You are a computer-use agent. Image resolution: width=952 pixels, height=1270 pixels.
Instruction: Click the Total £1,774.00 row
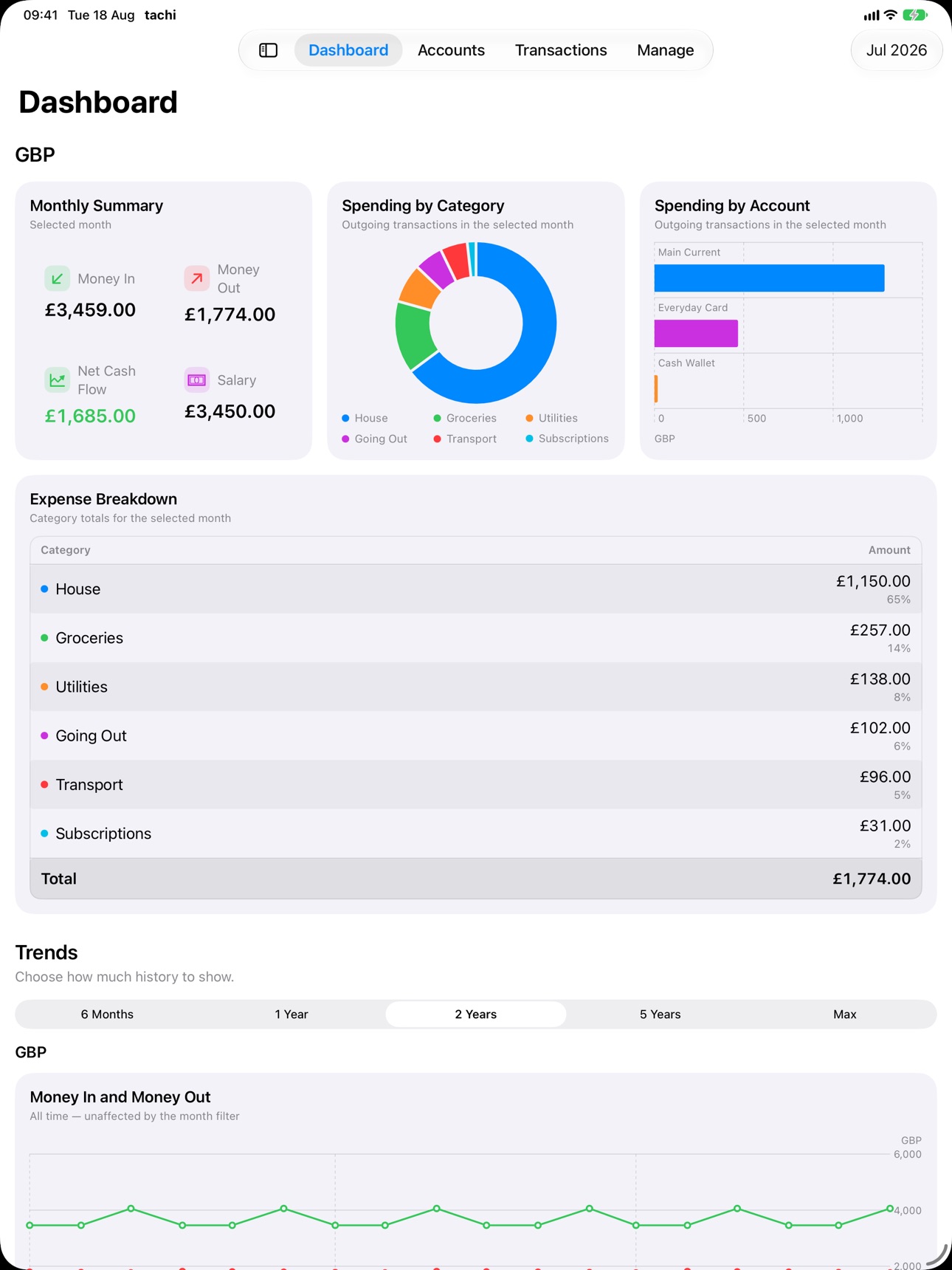click(x=476, y=879)
